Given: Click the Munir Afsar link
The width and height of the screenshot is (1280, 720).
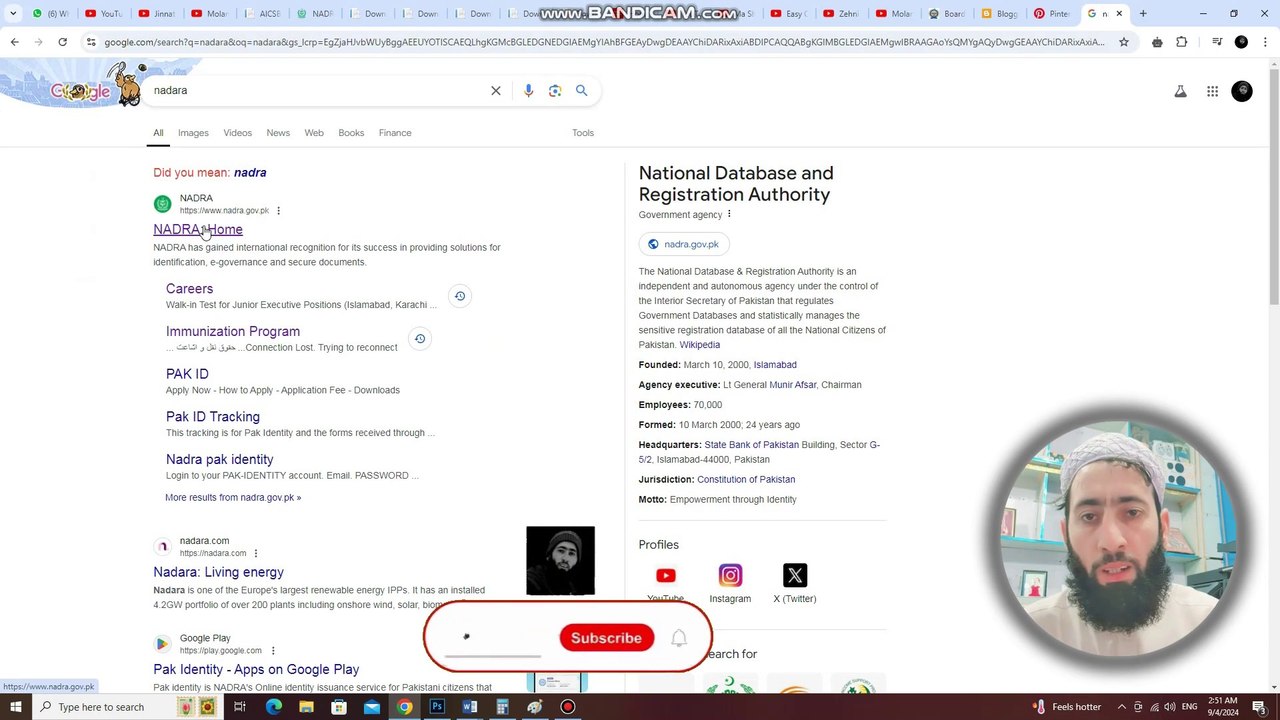Looking at the screenshot, I should pos(793,385).
